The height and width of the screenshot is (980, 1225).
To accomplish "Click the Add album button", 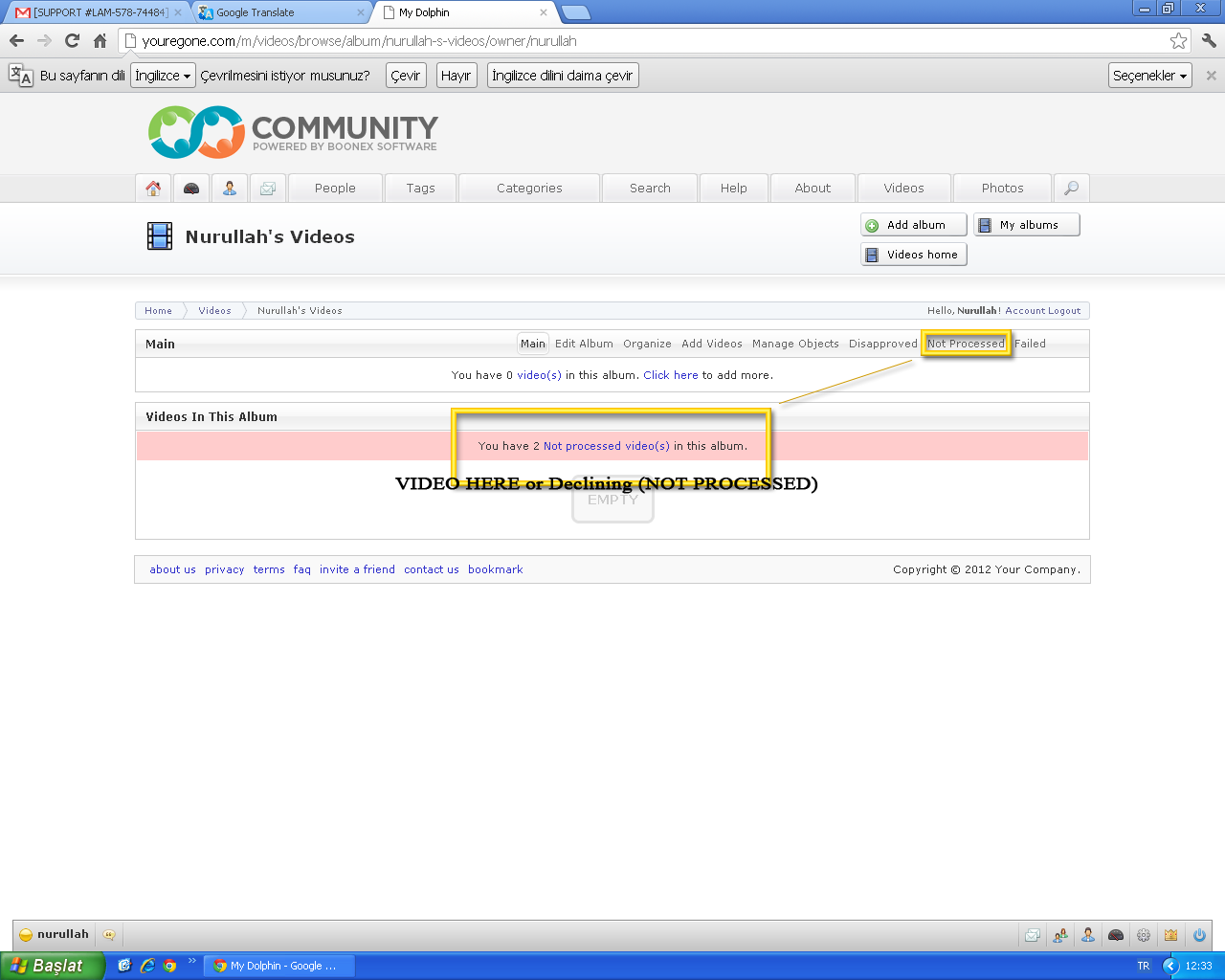I will [x=914, y=225].
